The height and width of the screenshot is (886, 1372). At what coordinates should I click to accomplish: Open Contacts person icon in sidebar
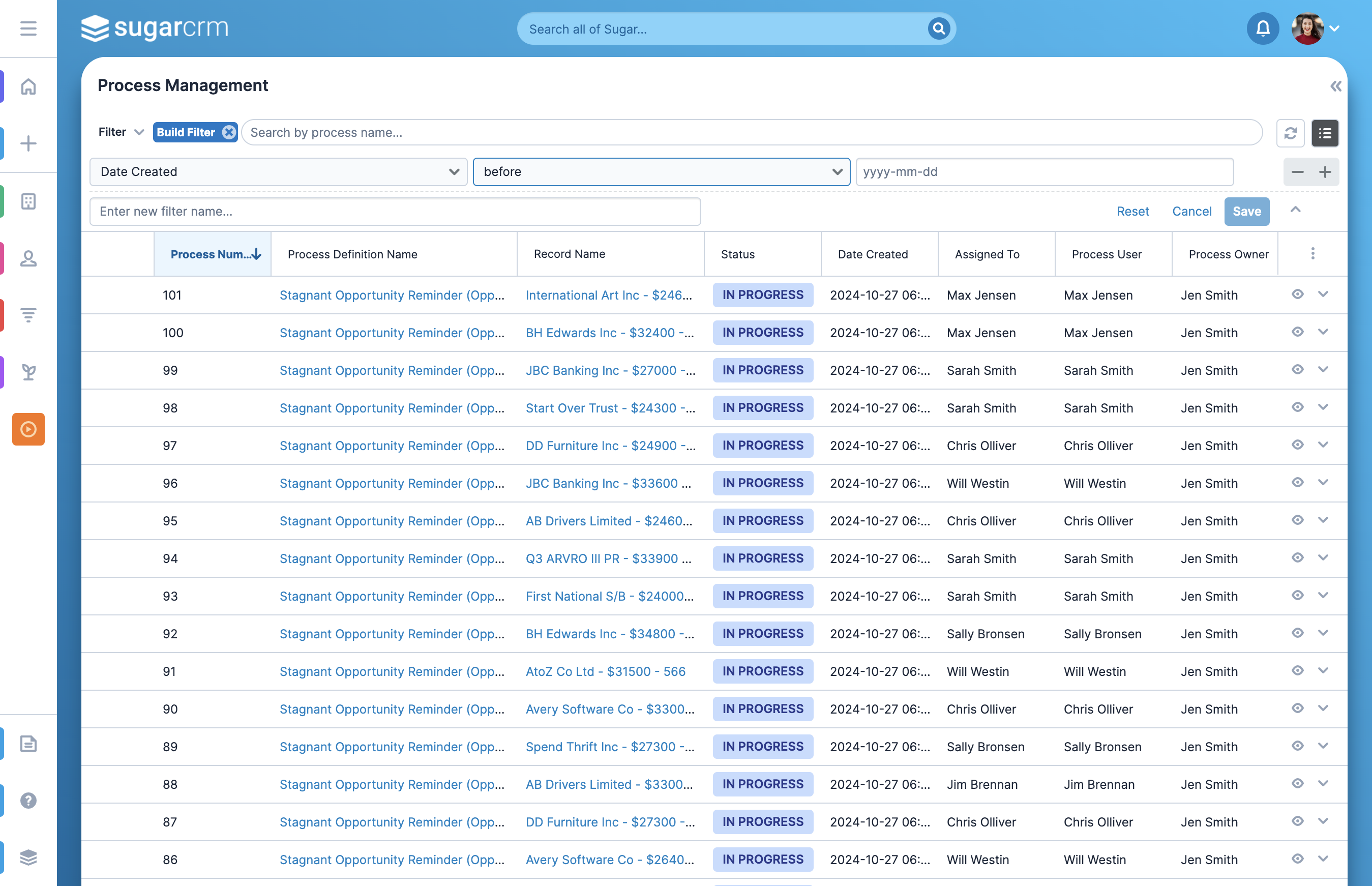coord(28,258)
